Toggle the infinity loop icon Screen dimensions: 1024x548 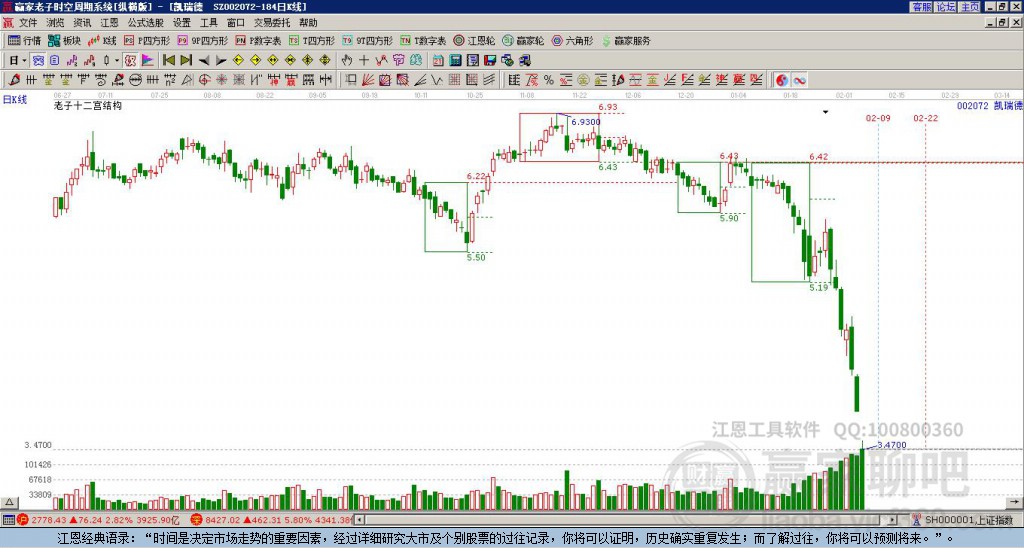(x=799, y=80)
